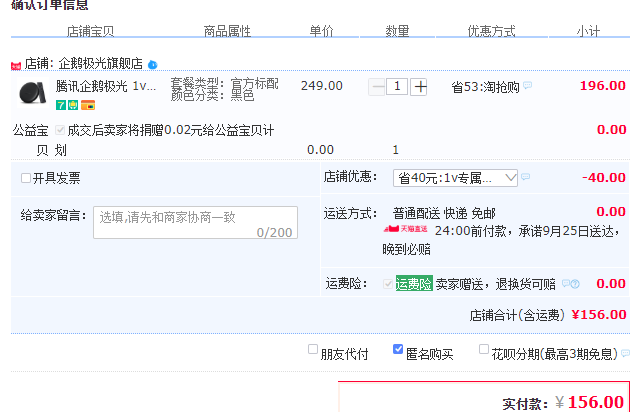Screen dimensions: 640x412
Task: Click the 优惠方式 column header
Action: (491, 31)
